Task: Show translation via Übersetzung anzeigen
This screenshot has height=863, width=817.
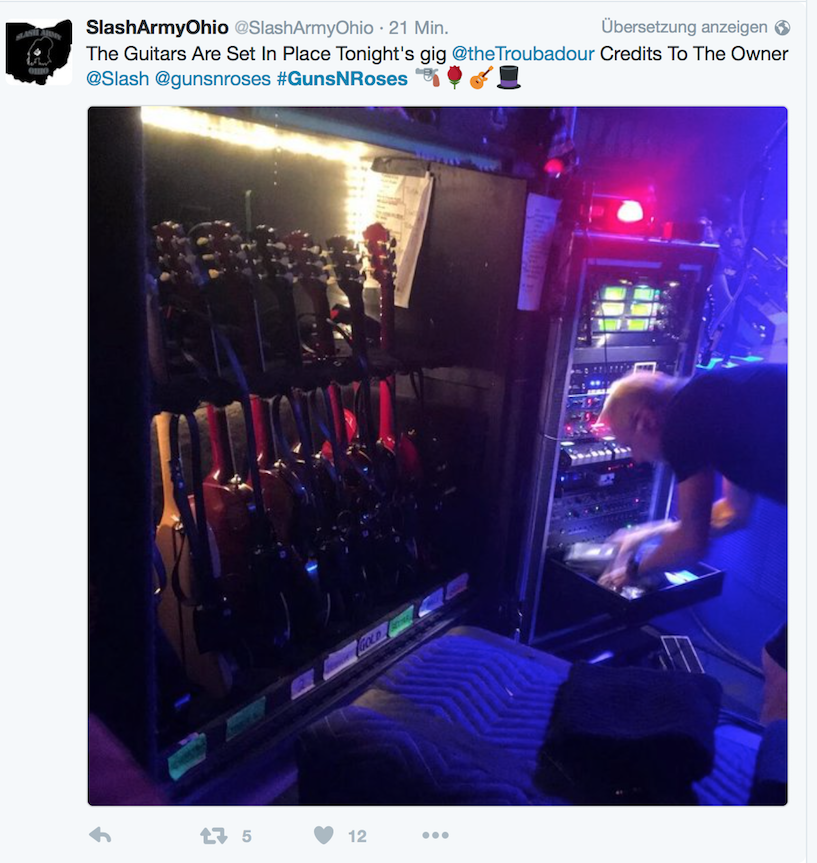Action: pyautogui.click(x=684, y=27)
